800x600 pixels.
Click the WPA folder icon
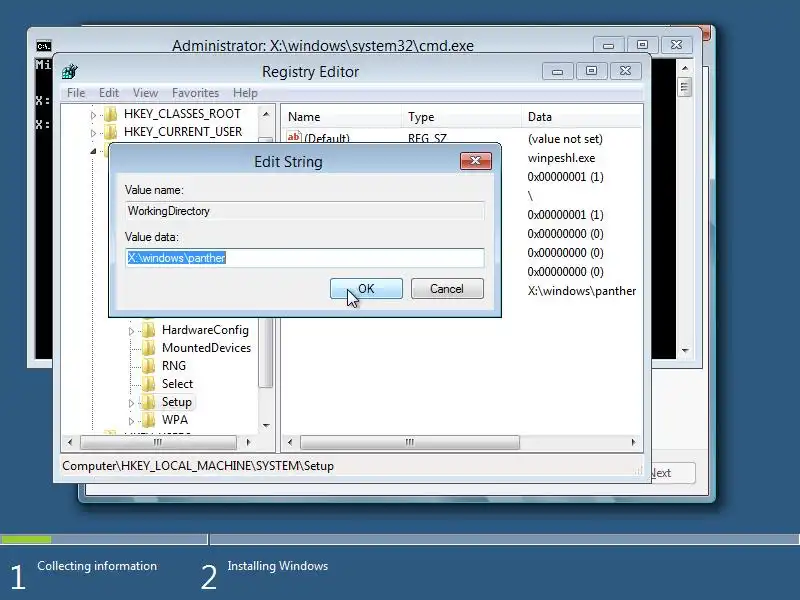coord(148,420)
